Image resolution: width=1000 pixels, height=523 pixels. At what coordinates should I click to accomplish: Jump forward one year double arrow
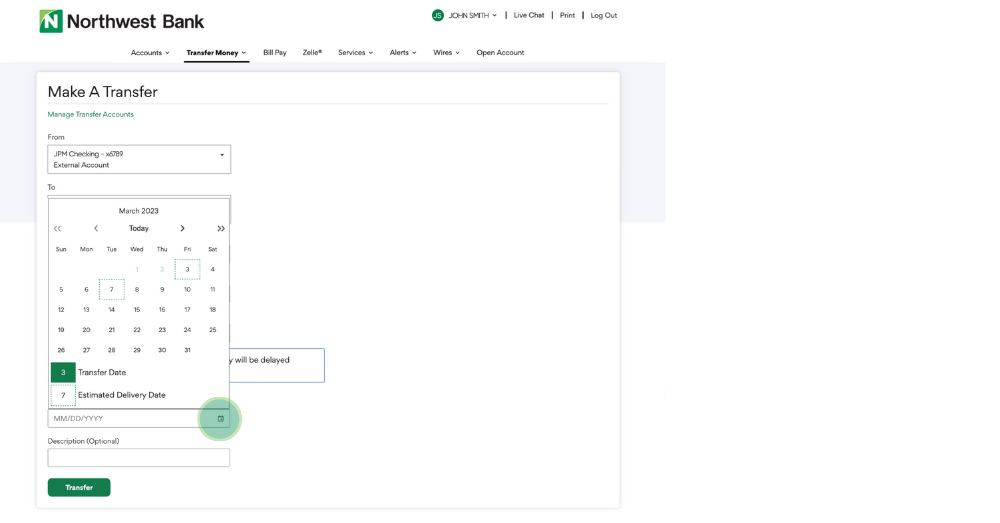(221, 229)
